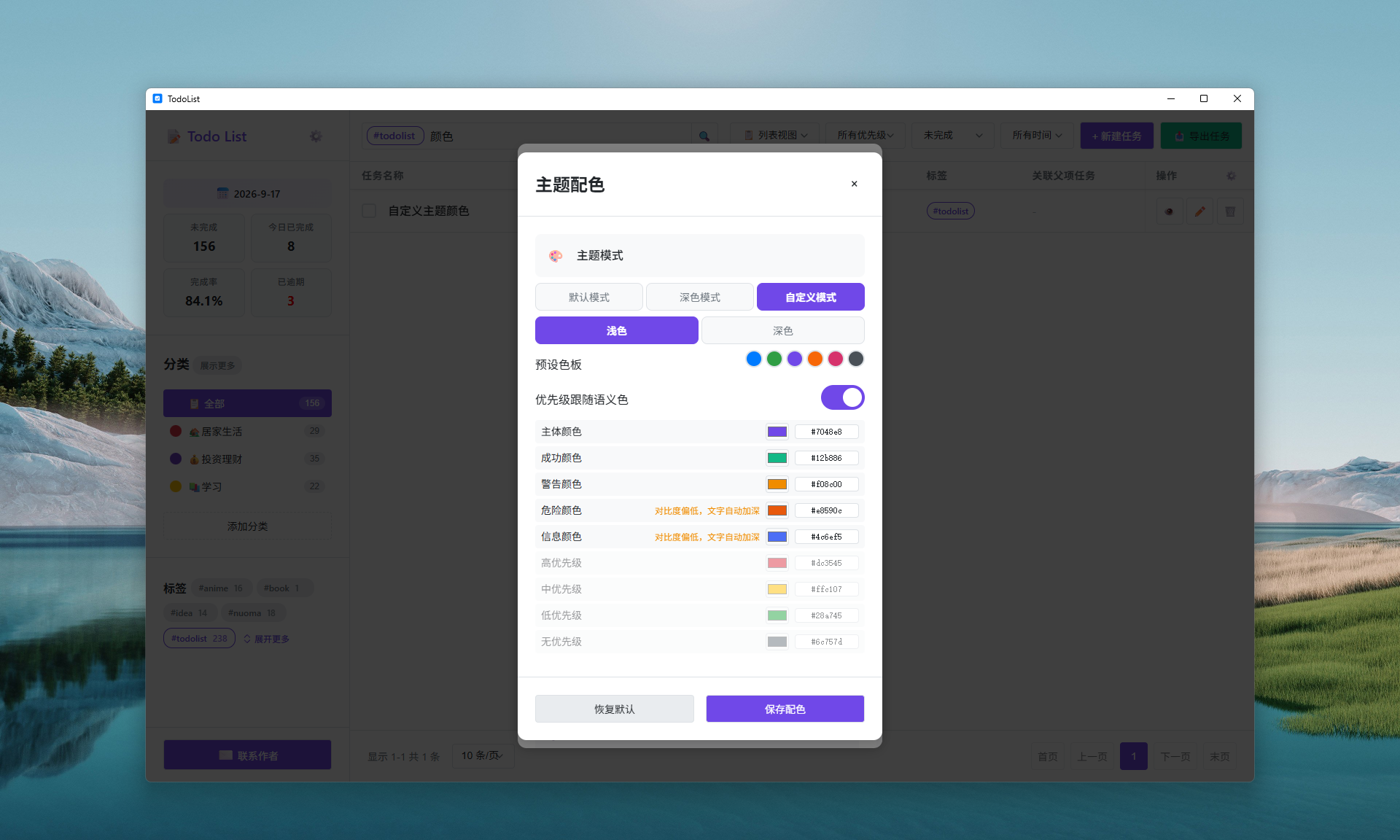
Task: Switch to 深色模式 theme tab
Action: pos(700,297)
